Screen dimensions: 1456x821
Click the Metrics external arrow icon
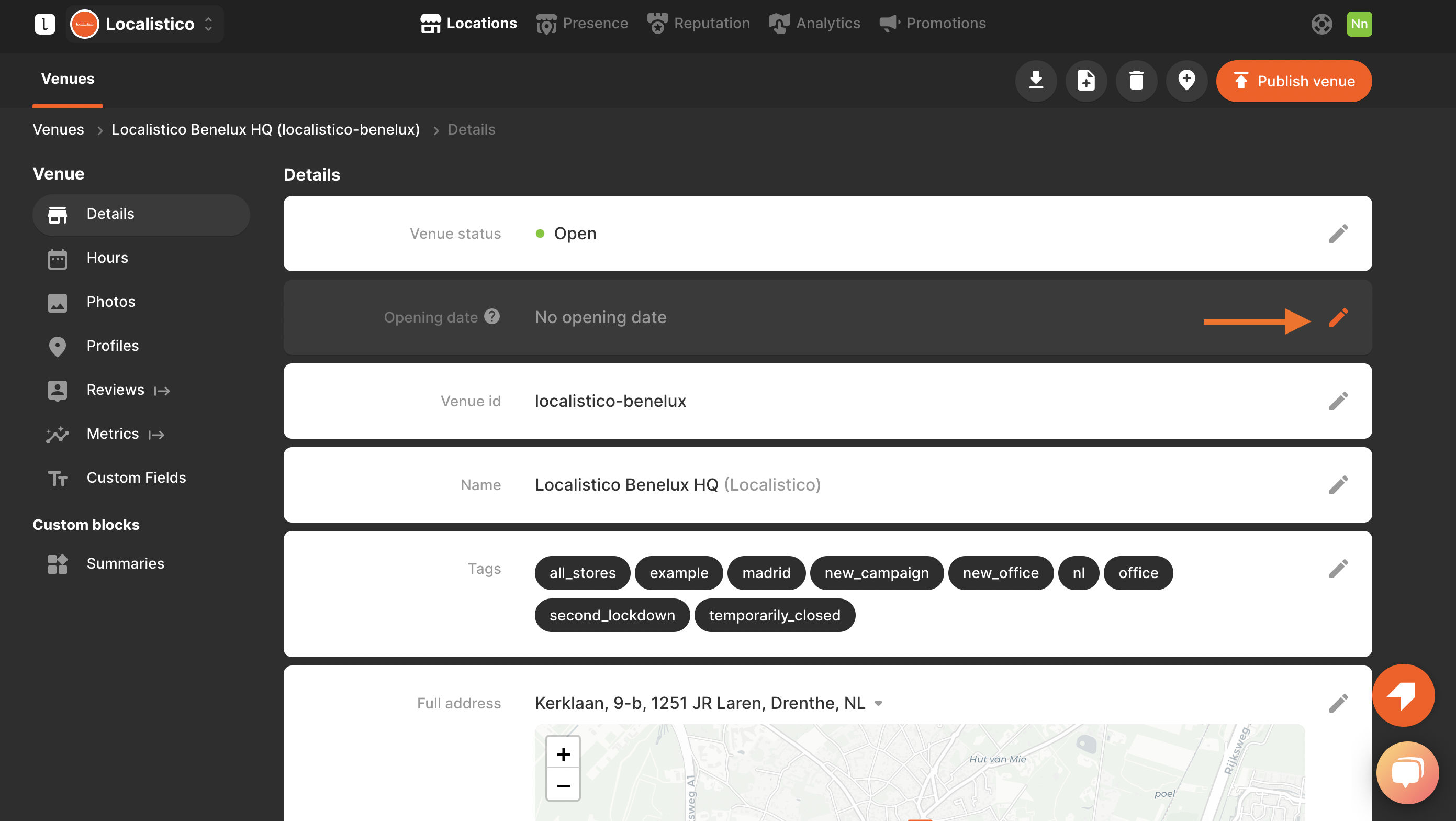[x=156, y=435]
